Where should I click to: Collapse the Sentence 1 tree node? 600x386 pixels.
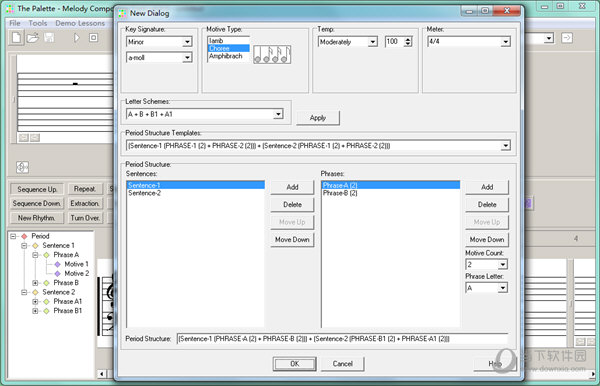click(x=24, y=246)
